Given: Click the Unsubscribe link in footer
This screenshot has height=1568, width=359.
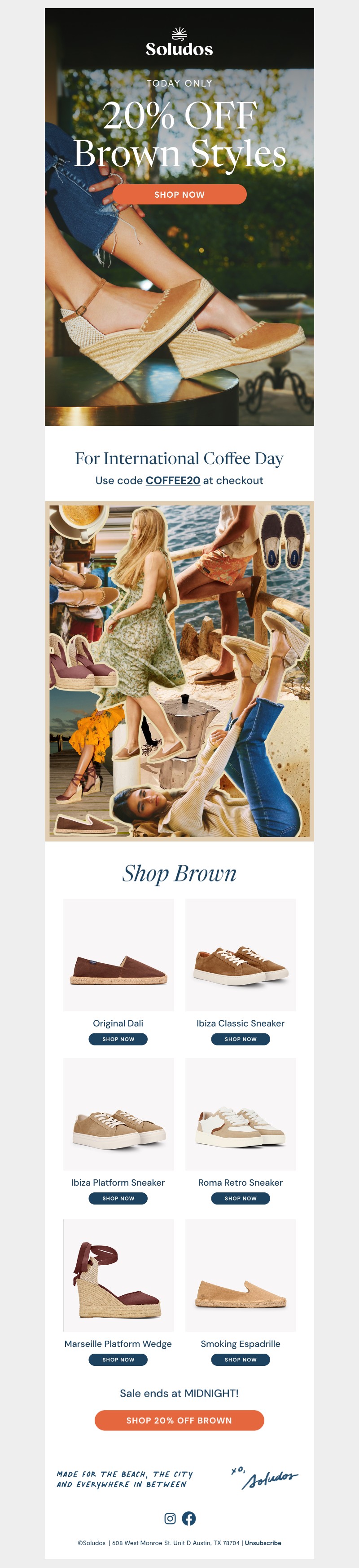Looking at the screenshot, I should (x=263, y=1543).
